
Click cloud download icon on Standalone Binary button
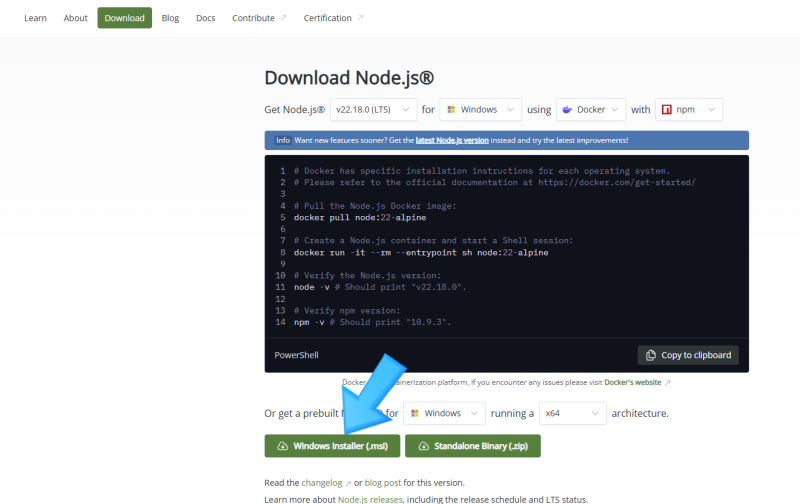click(x=423, y=446)
